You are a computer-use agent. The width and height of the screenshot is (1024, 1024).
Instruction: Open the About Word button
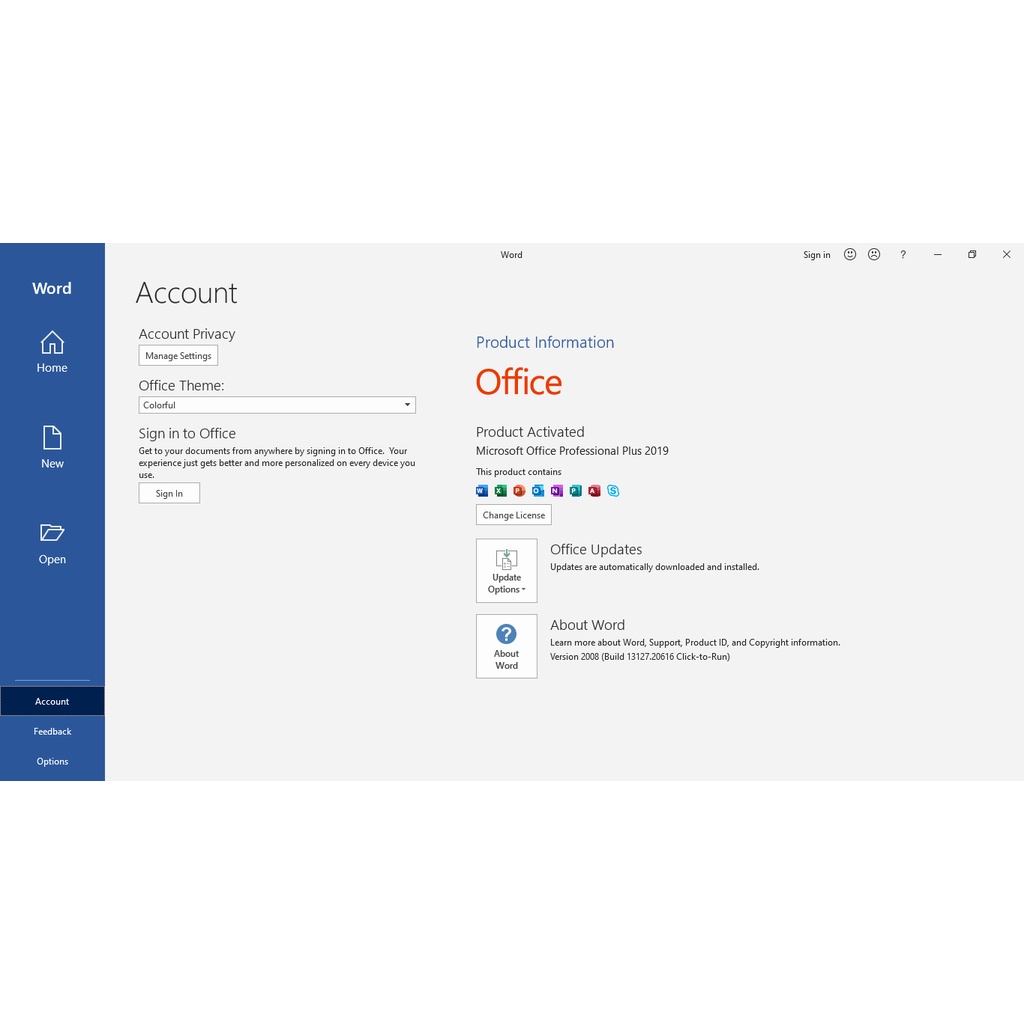tap(507, 646)
